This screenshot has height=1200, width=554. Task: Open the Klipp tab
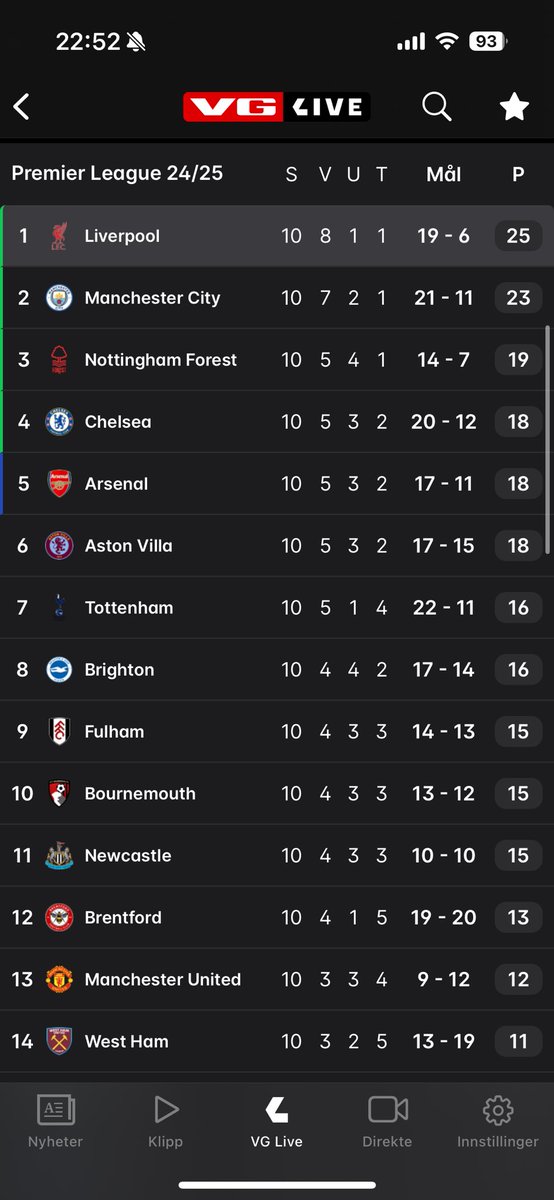(166, 1121)
